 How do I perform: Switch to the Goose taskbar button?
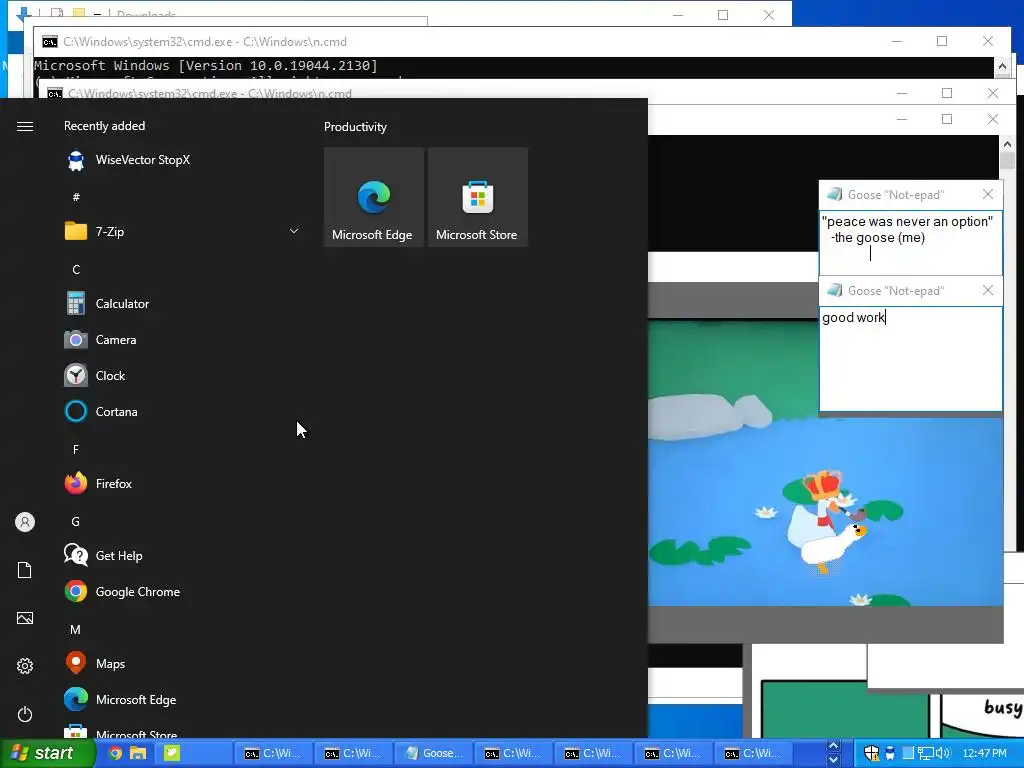coord(434,753)
